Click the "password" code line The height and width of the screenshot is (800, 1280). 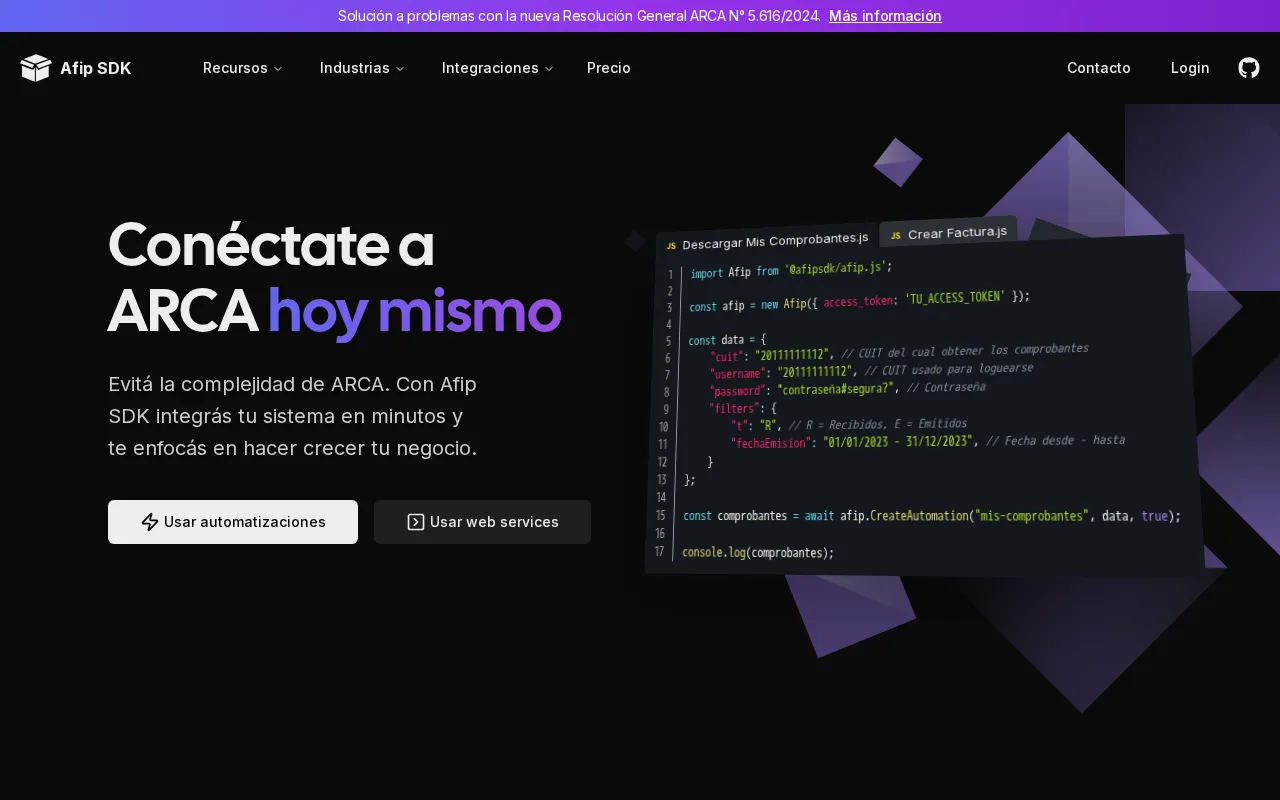coord(847,388)
